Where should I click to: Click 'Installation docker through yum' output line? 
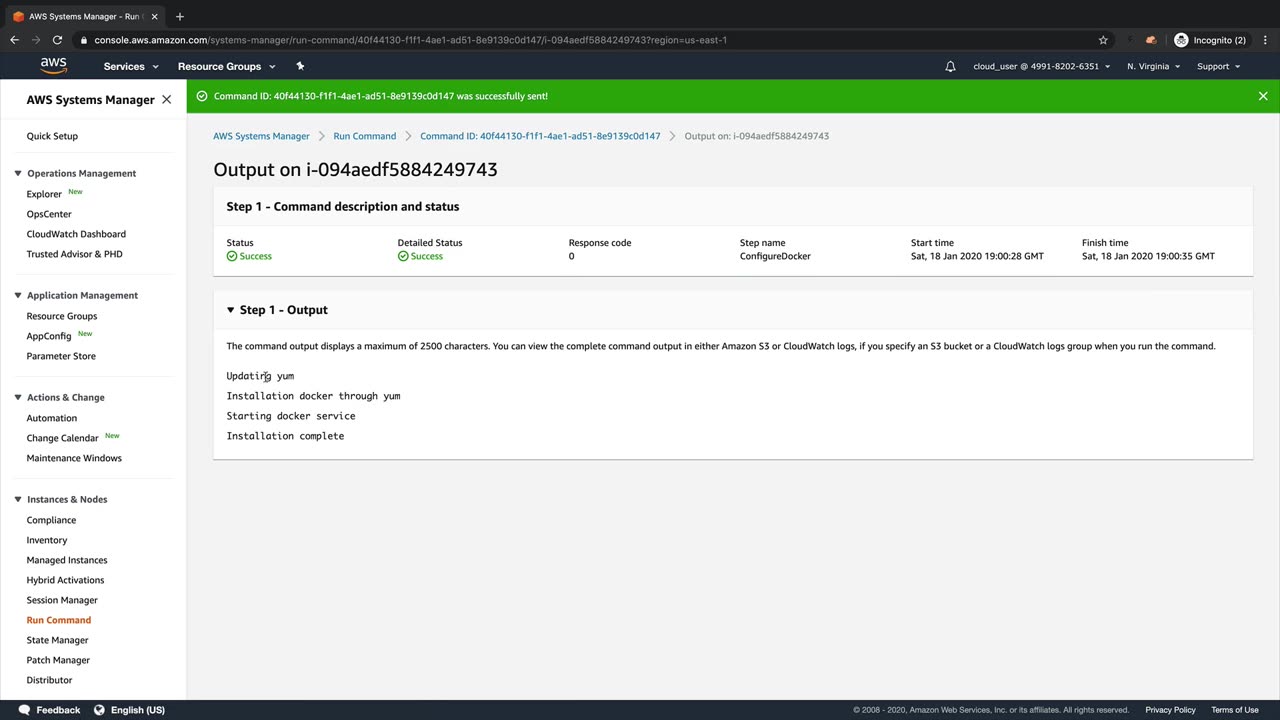point(313,396)
